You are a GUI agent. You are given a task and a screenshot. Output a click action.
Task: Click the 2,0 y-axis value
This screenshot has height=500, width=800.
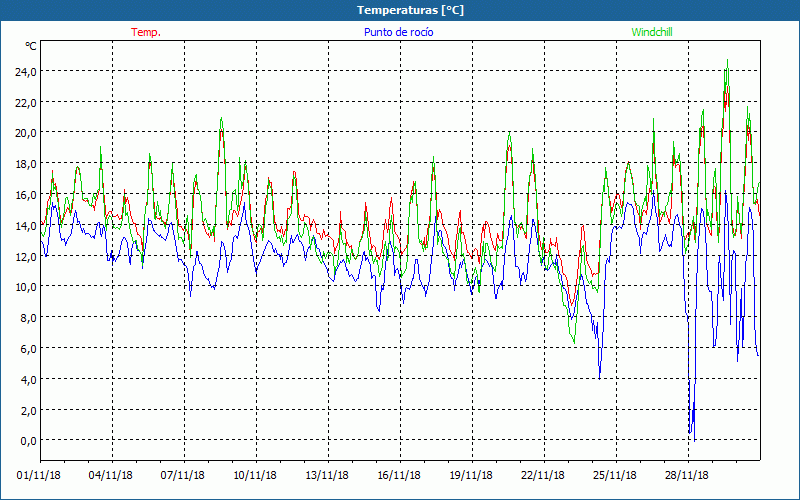click(28, 410)
